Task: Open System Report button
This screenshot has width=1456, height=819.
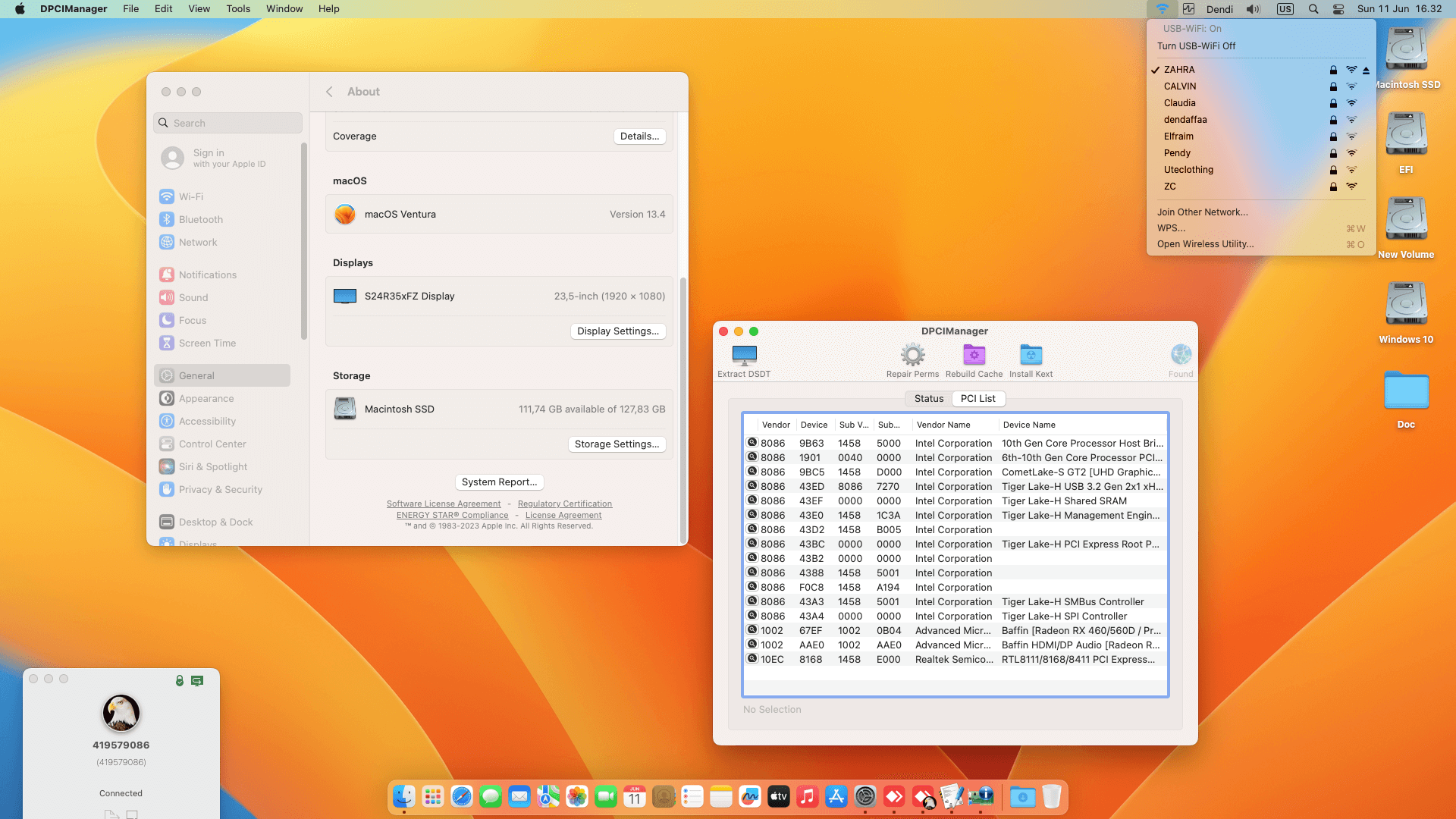Action: [x=499, y=482]
